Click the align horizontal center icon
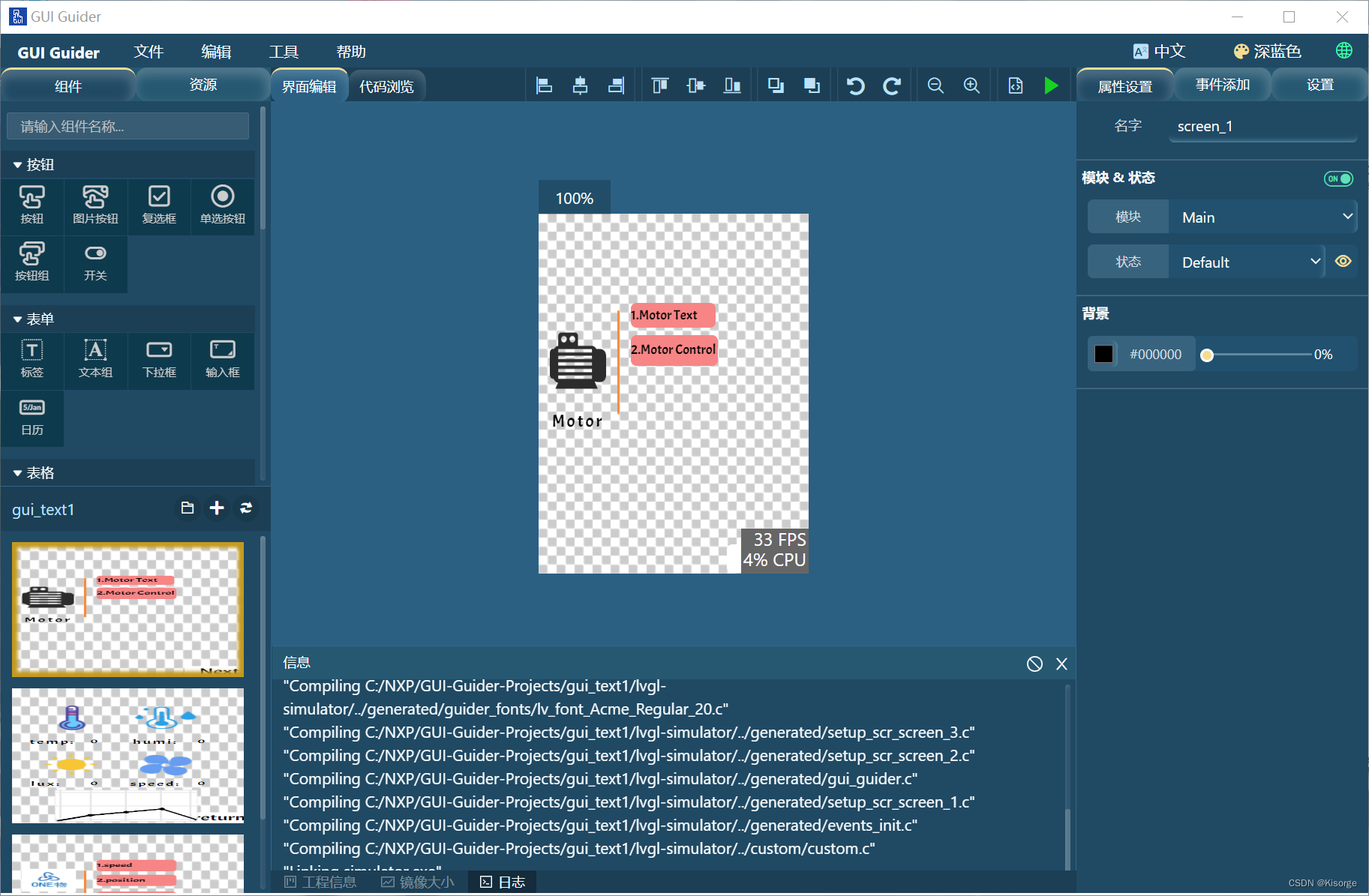Image resolution: width=1369 pixels, height=896 pixels. click(580, 85)
